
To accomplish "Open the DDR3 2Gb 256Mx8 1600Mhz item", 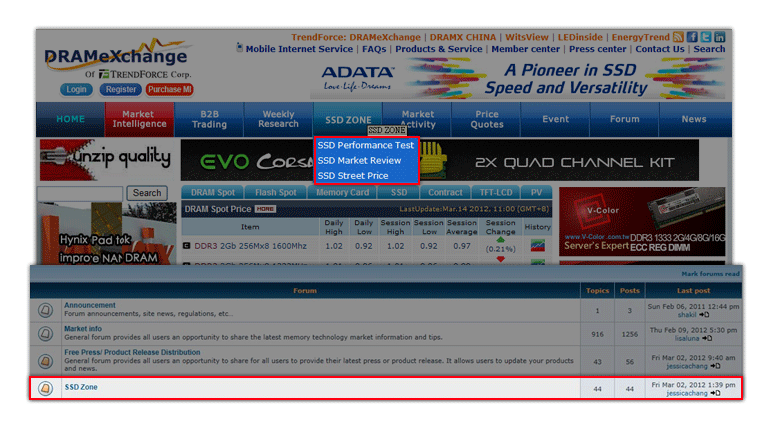I will tap(250, 246).
